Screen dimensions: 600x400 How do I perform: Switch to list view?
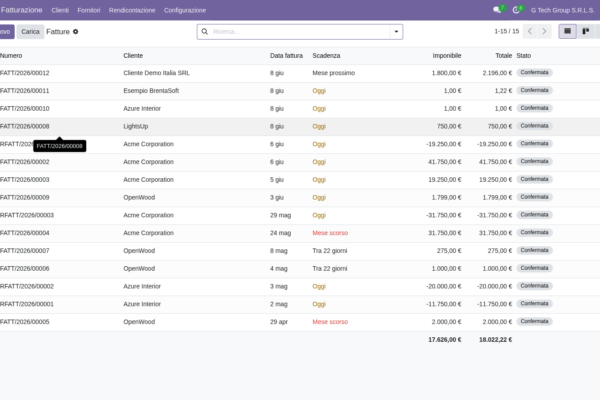[x=567, y=31]
